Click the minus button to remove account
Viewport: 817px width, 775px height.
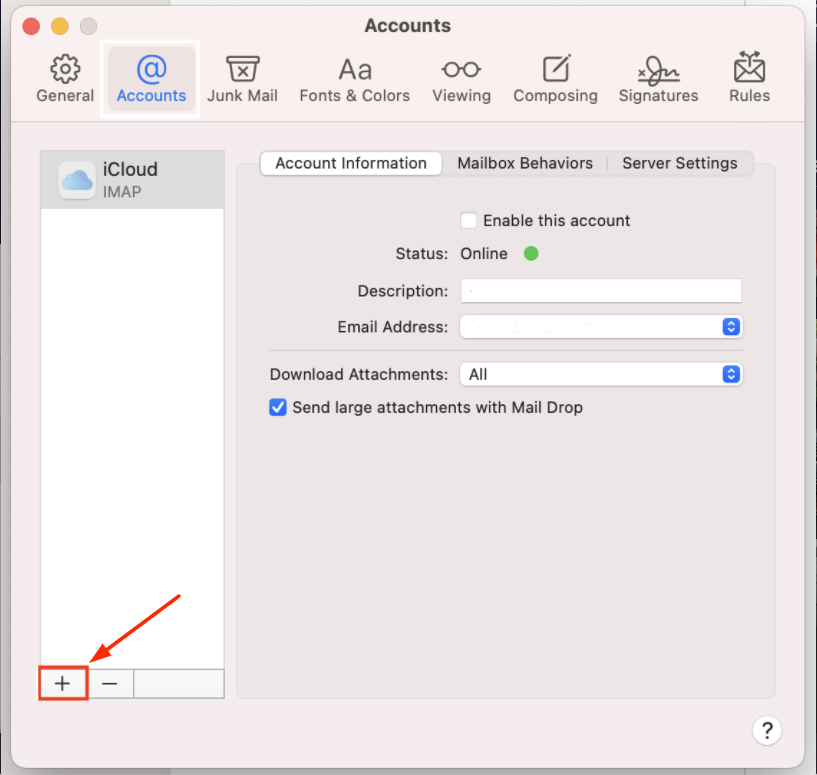110,683
